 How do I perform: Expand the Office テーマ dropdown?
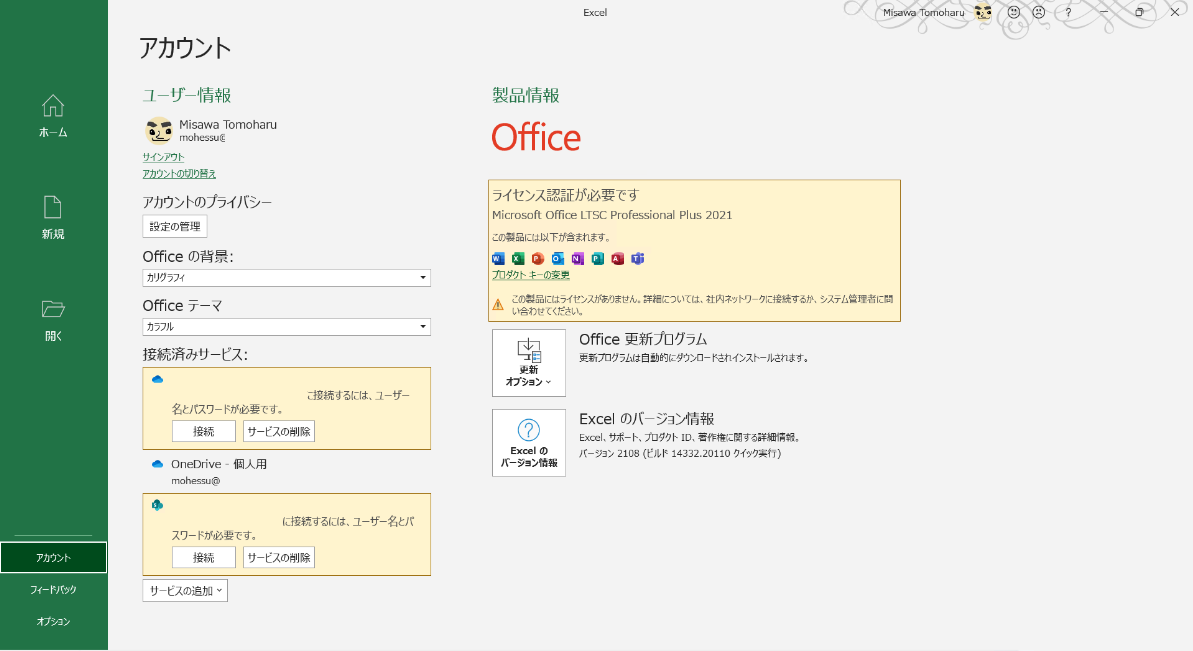(286, 326)
